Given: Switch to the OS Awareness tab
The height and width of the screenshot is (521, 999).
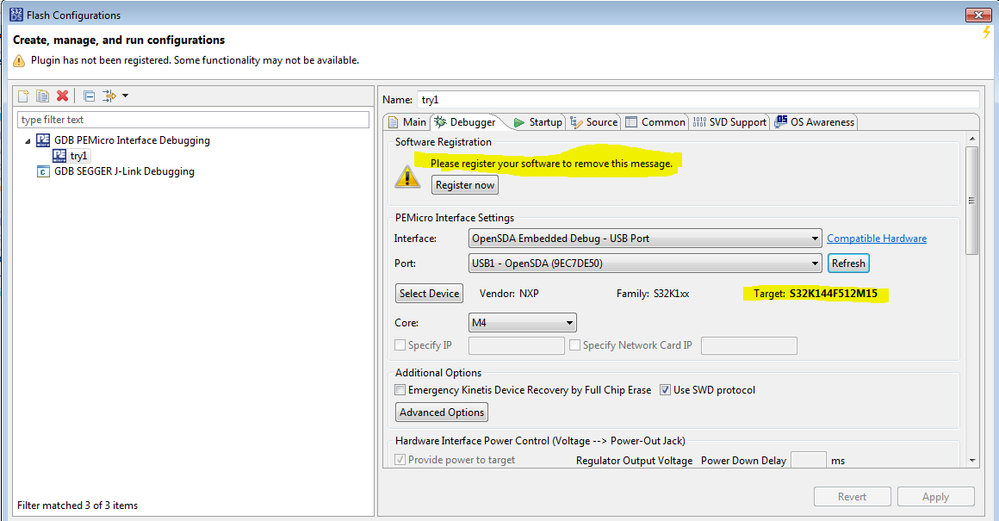Looking at the screenshot, I should 815,122.
